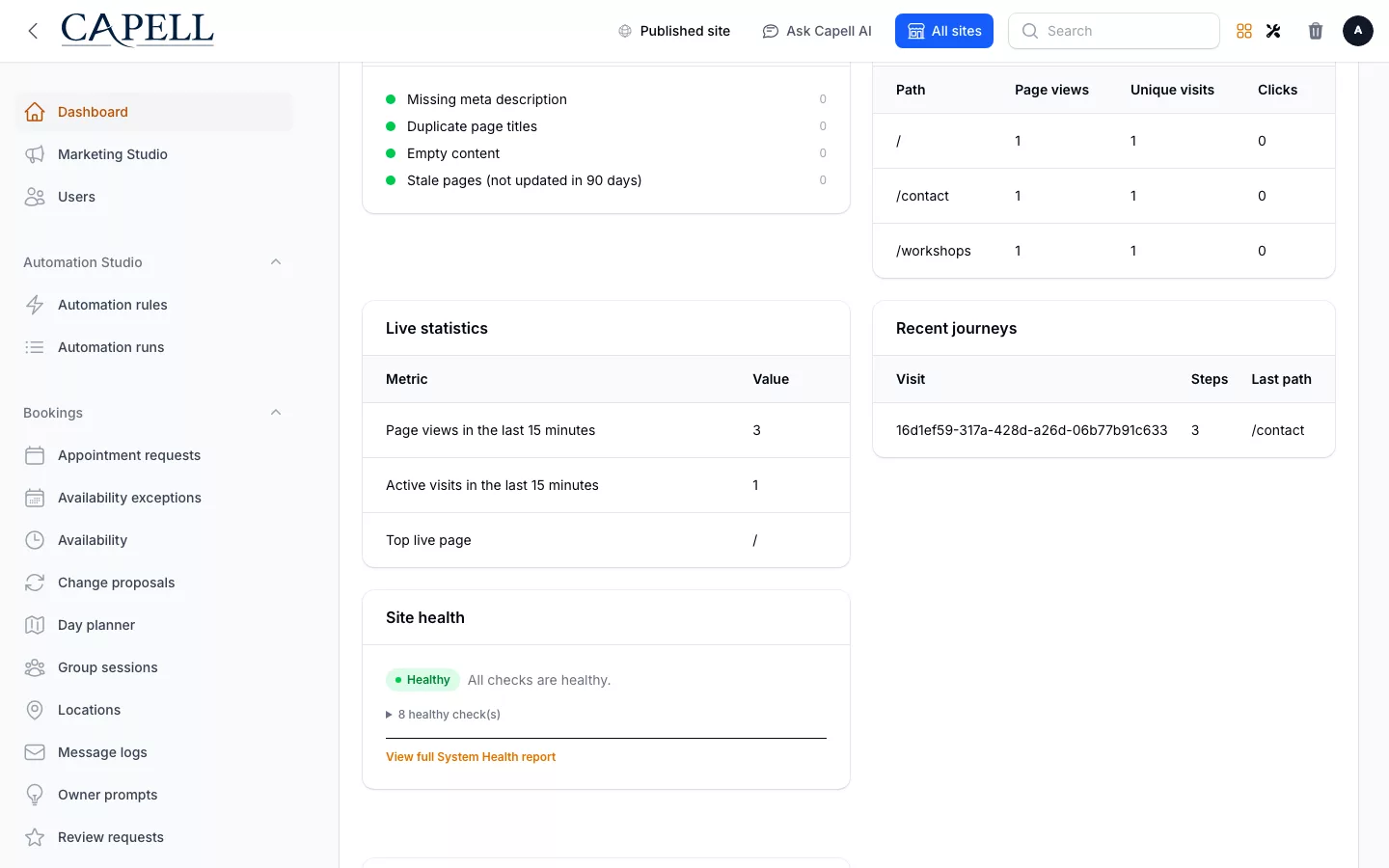Click the Automation runs list icon
The image size is (1389, 868).
coord(35,347)
